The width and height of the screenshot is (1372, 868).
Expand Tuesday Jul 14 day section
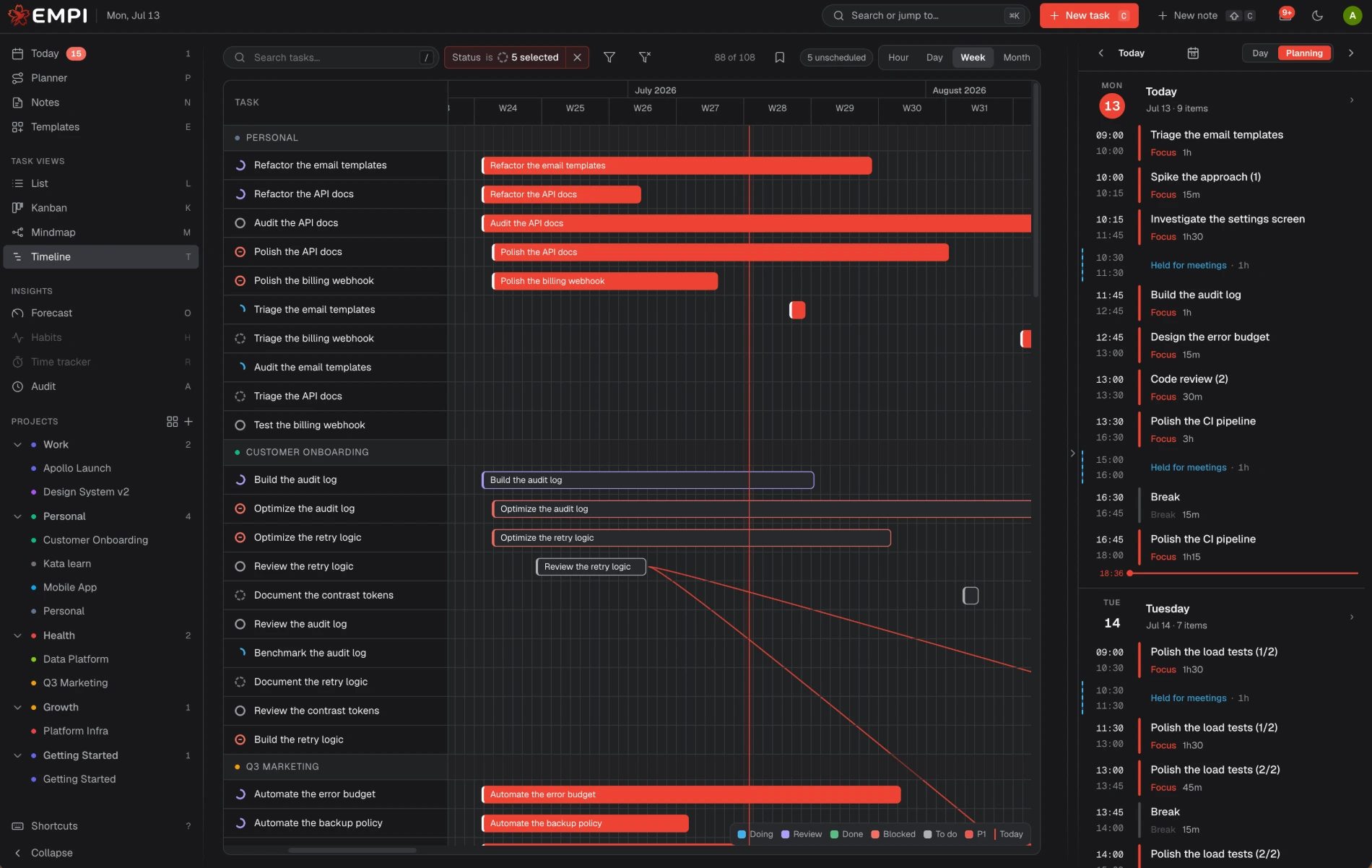(1351, 617)
